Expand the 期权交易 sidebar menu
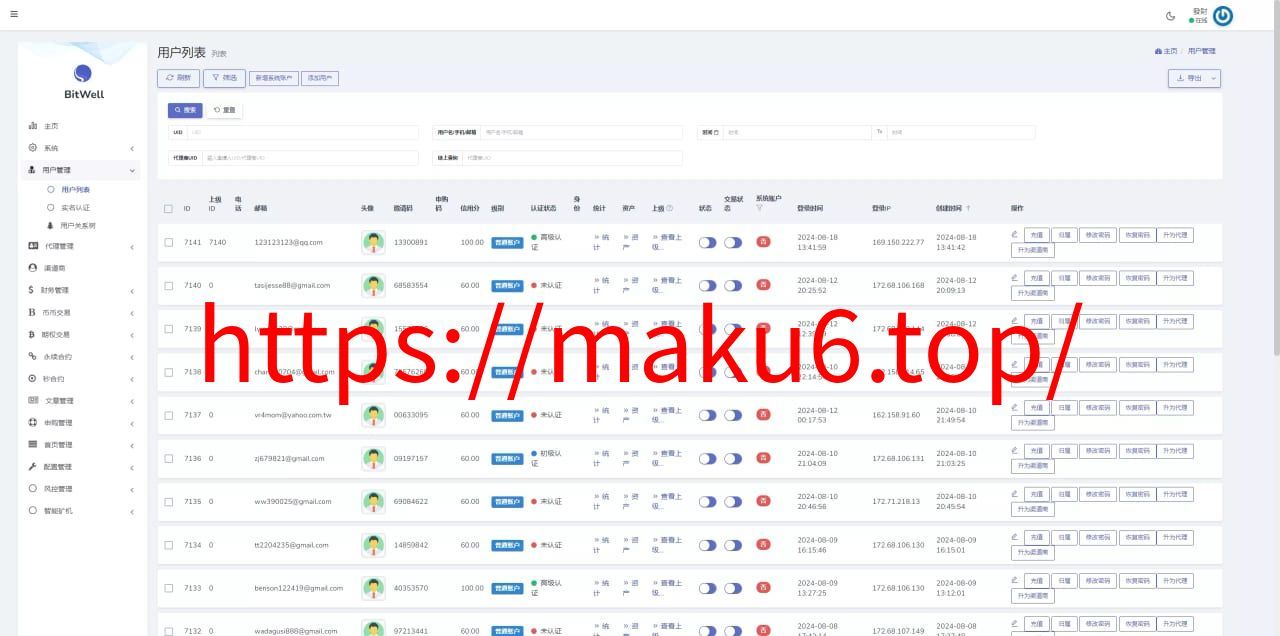This screenshot has height=636, width=1280. [80, 334]
